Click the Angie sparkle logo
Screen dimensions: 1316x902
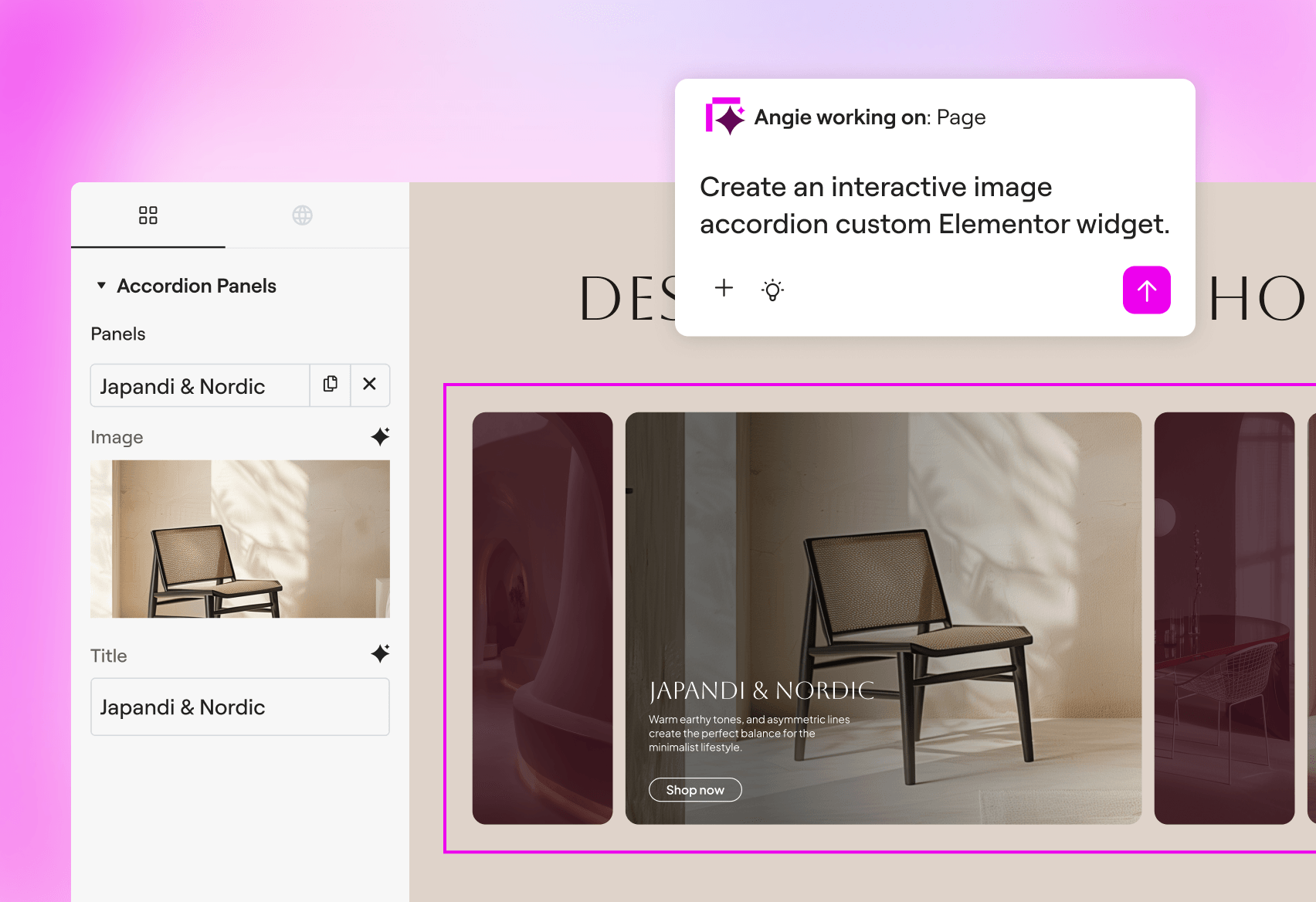coord(724,117)
